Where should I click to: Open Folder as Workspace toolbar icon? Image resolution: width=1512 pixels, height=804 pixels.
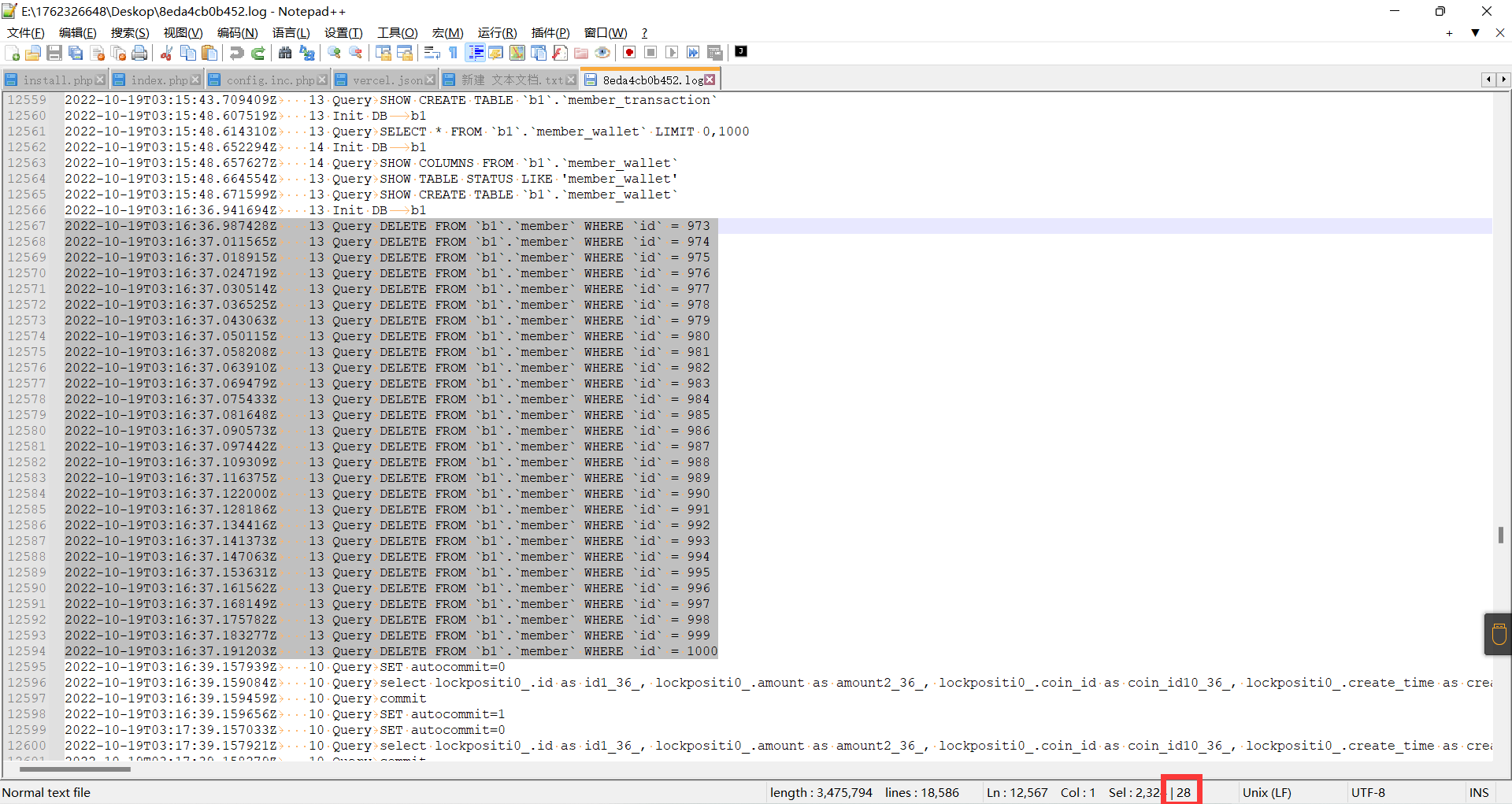point(581,53)
